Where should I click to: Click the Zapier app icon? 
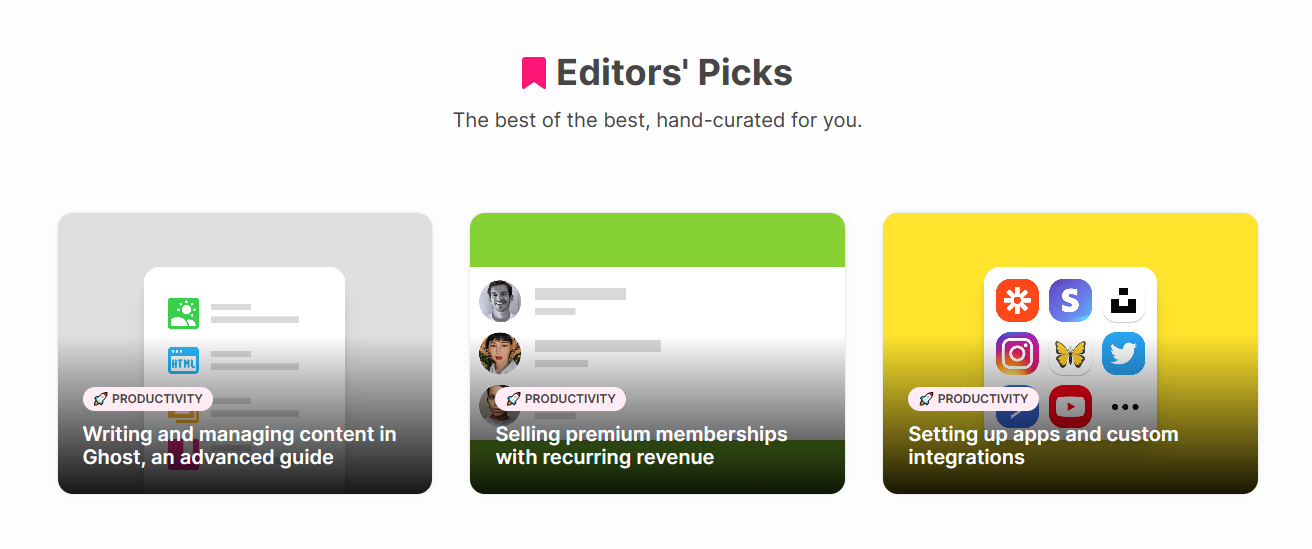point(1017,301)
